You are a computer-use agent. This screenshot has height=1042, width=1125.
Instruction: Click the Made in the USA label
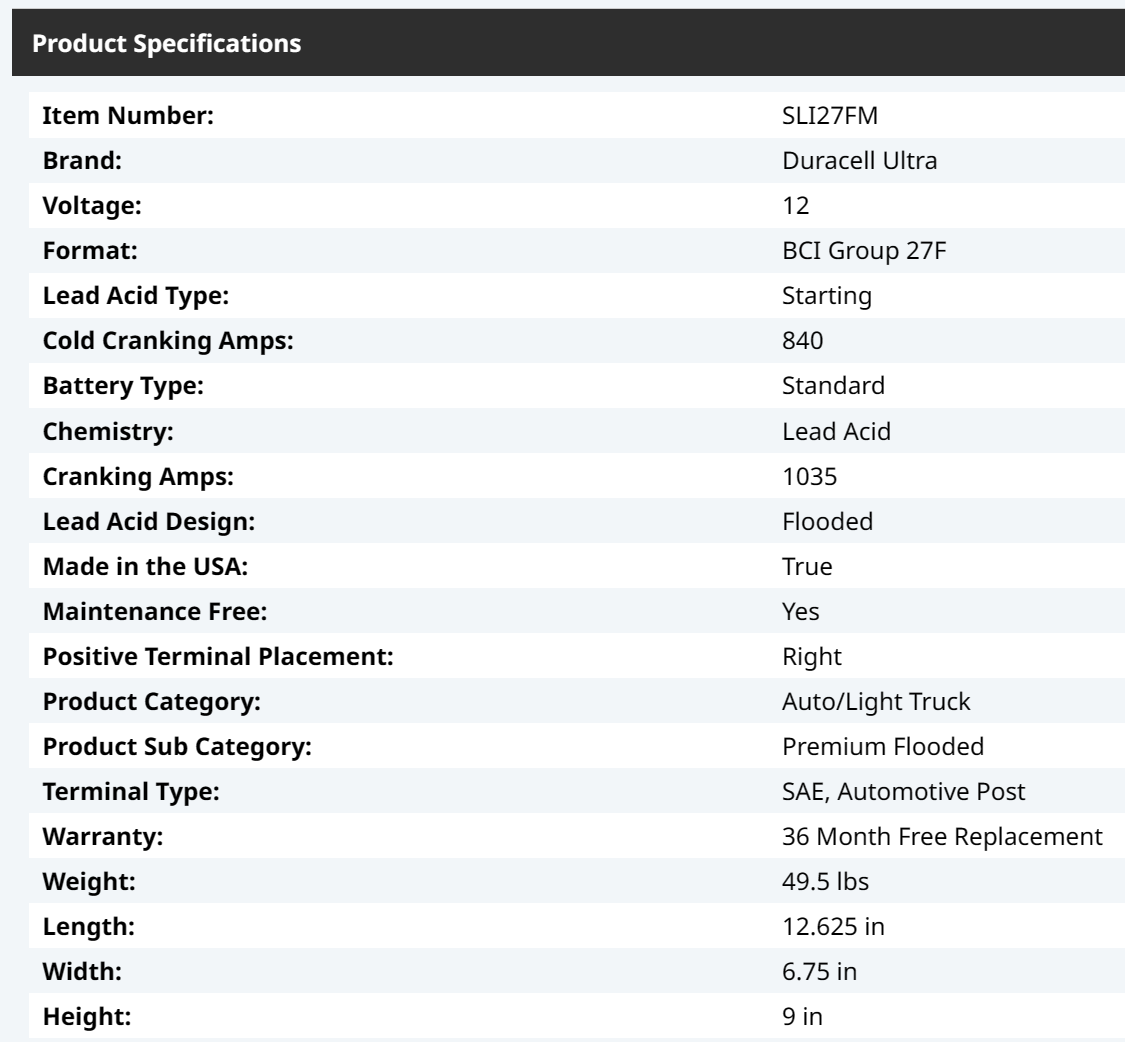point(145,566)
